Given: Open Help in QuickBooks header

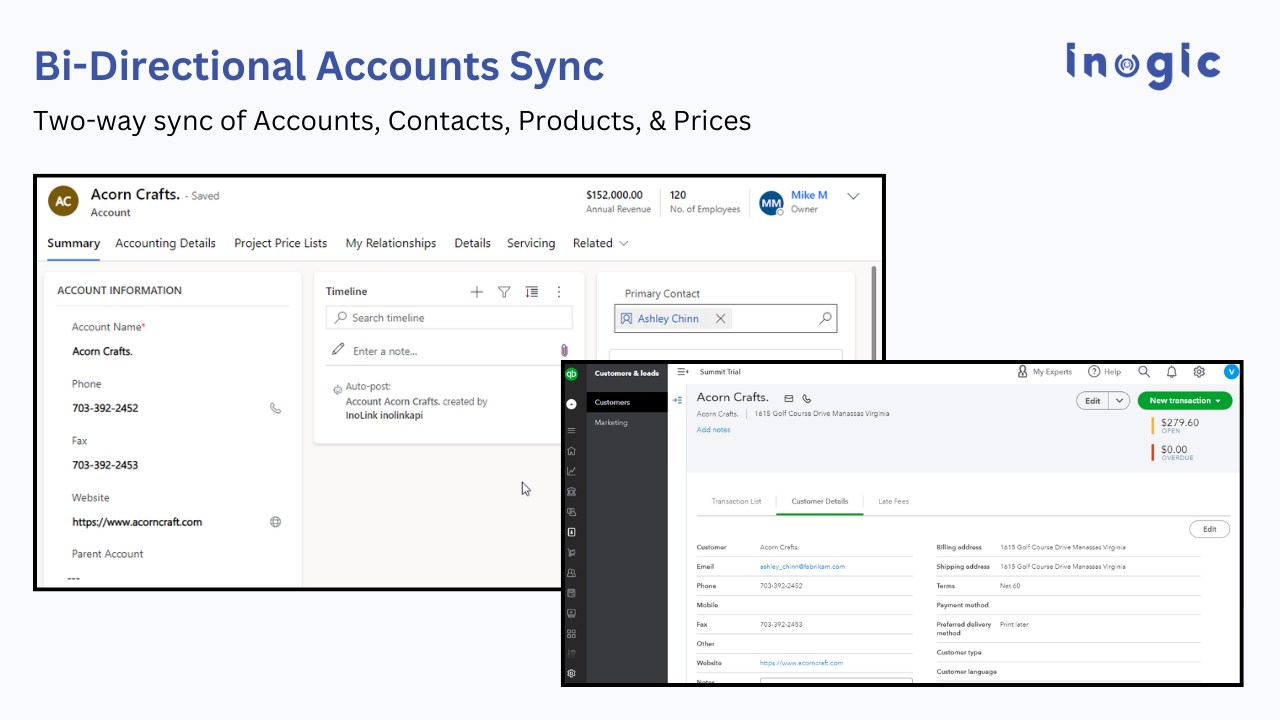Looking at the screenshot, I should (x=1105, y=372).
